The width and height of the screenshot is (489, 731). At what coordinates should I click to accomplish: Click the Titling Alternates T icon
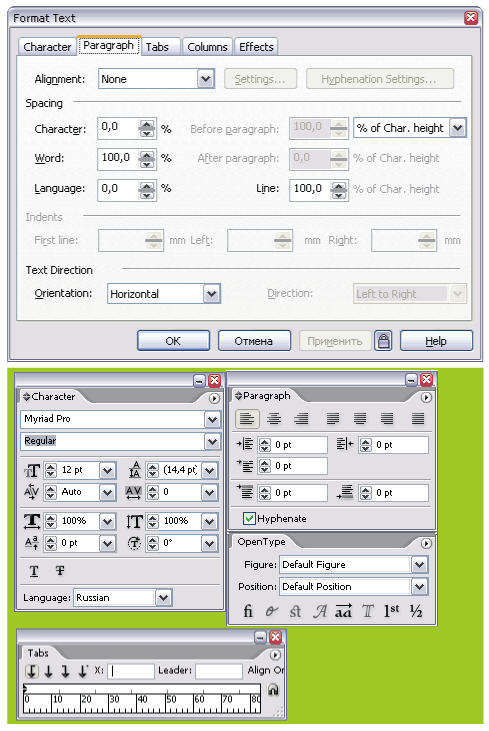[368, 611]
